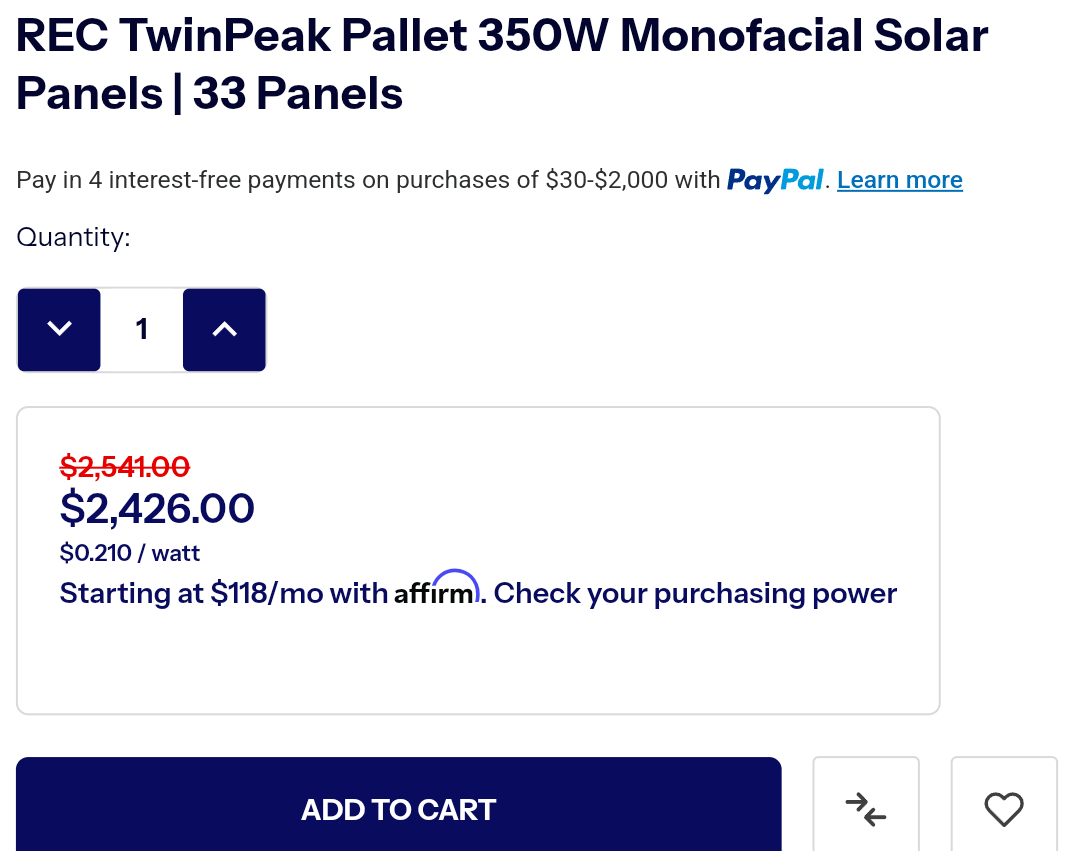This screenshot has height=851, width=1080.
Task: Click the 33 Panels text in title
Action: 298,95
